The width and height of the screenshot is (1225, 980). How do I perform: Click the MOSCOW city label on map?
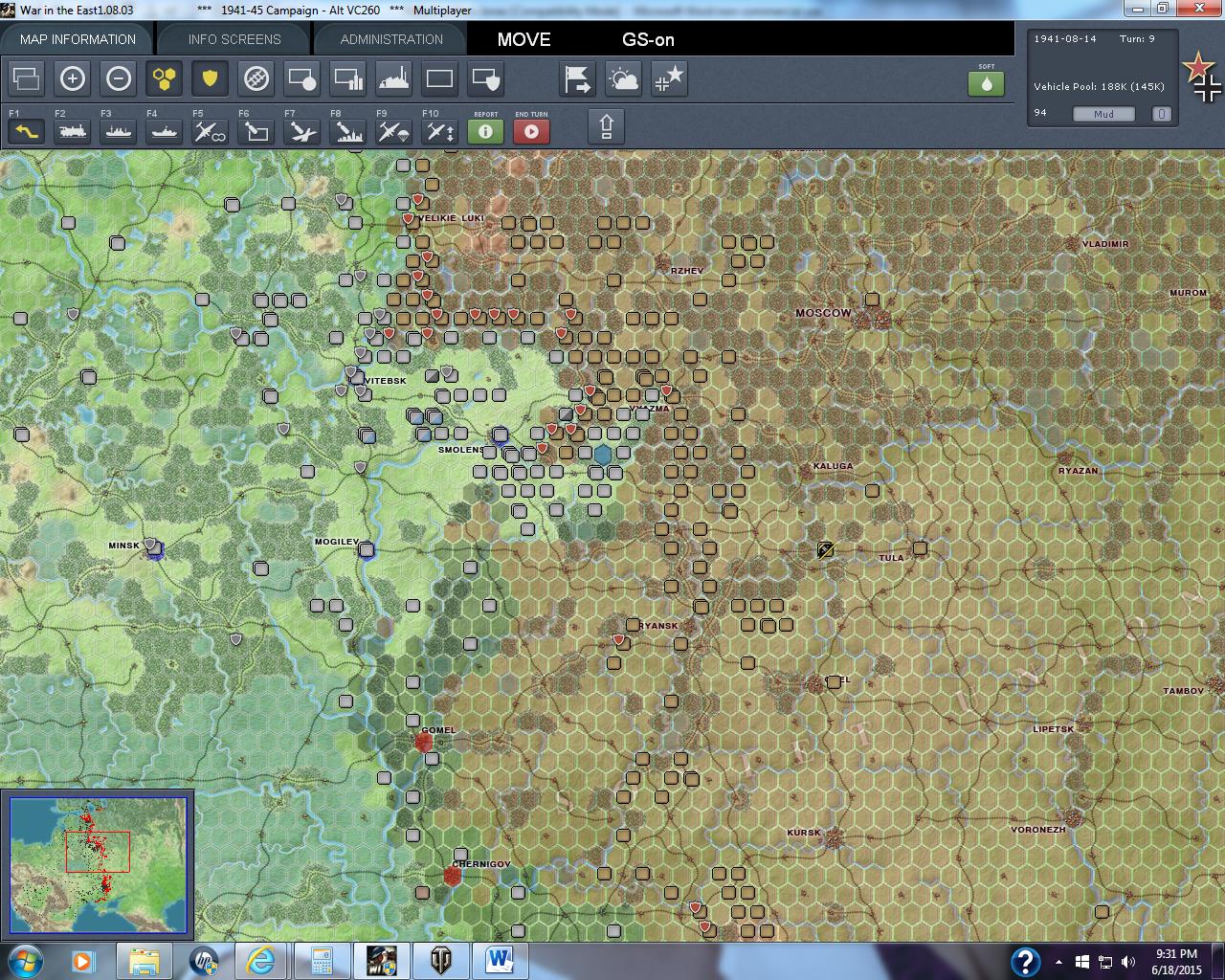click(x=823, y=313)
